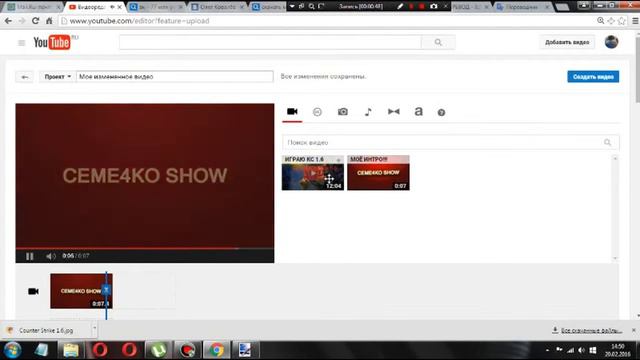Click the address bar youtube.com/editor URL
Image resolution: width=640 pixels, height=360 pixels.
pos(139,21)
